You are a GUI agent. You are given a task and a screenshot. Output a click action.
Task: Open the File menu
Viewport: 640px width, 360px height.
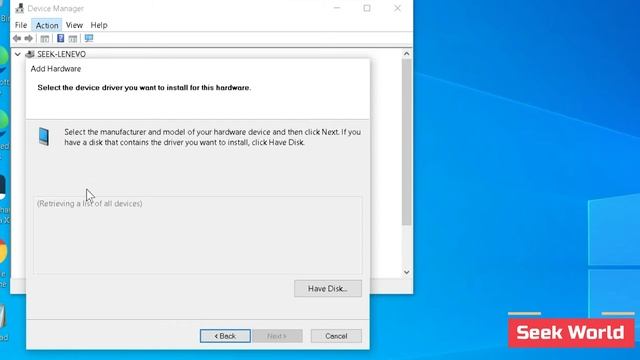pyautogui.click(x=21, y=25)
